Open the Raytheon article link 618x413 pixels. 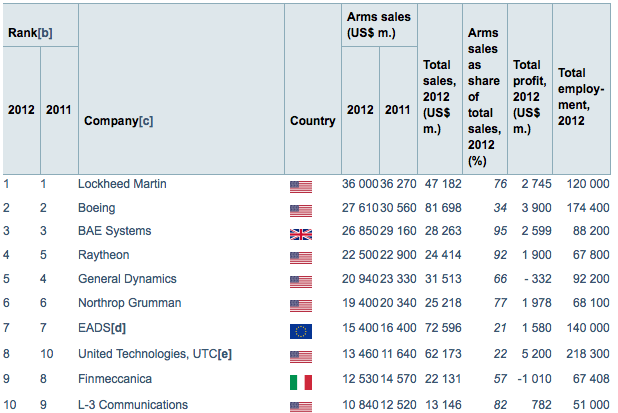pyautogui.click(x=103, y=255)
